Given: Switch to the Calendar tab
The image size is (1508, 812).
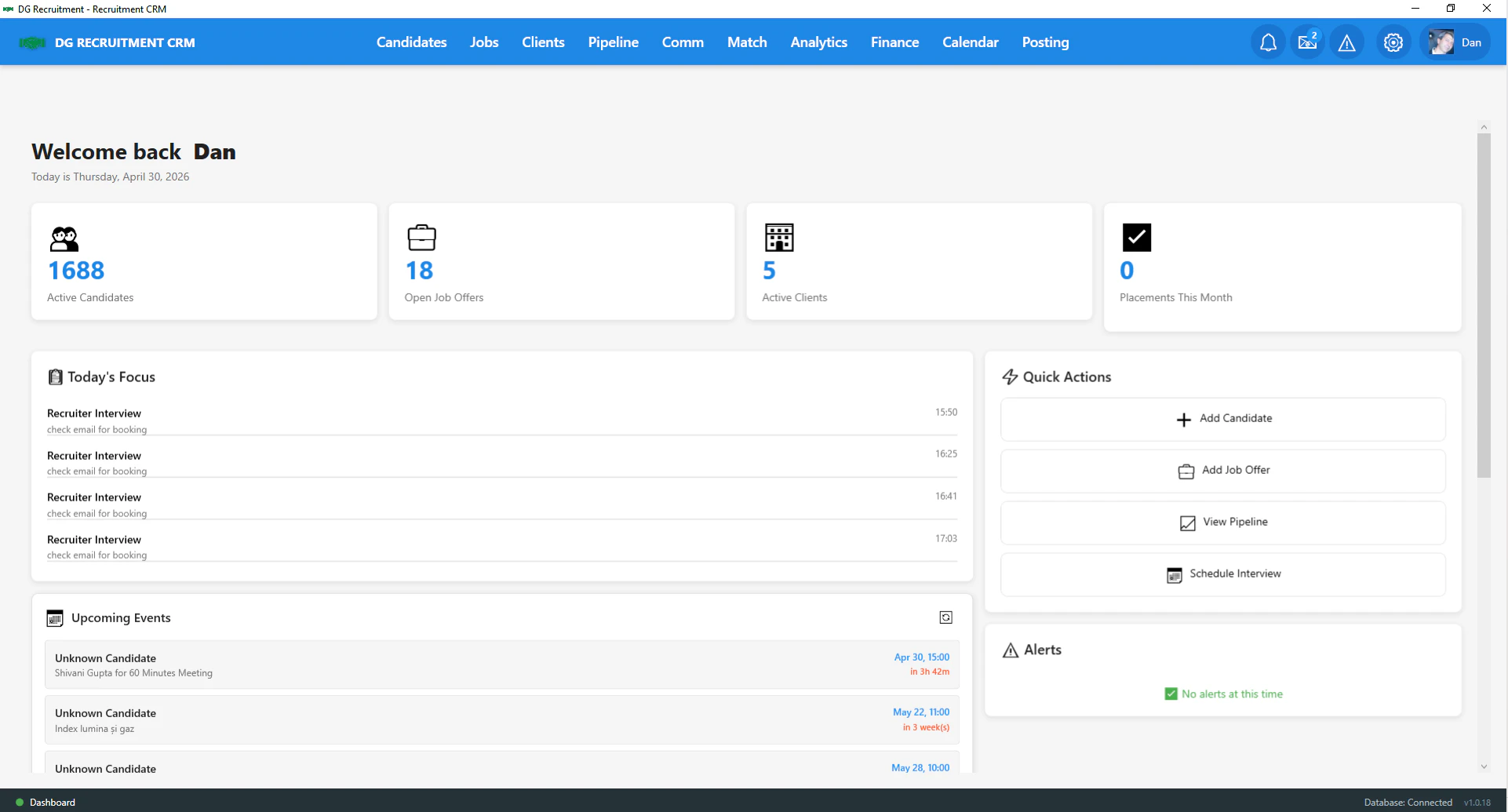Looking at the screenshot, I should [970, 42].
